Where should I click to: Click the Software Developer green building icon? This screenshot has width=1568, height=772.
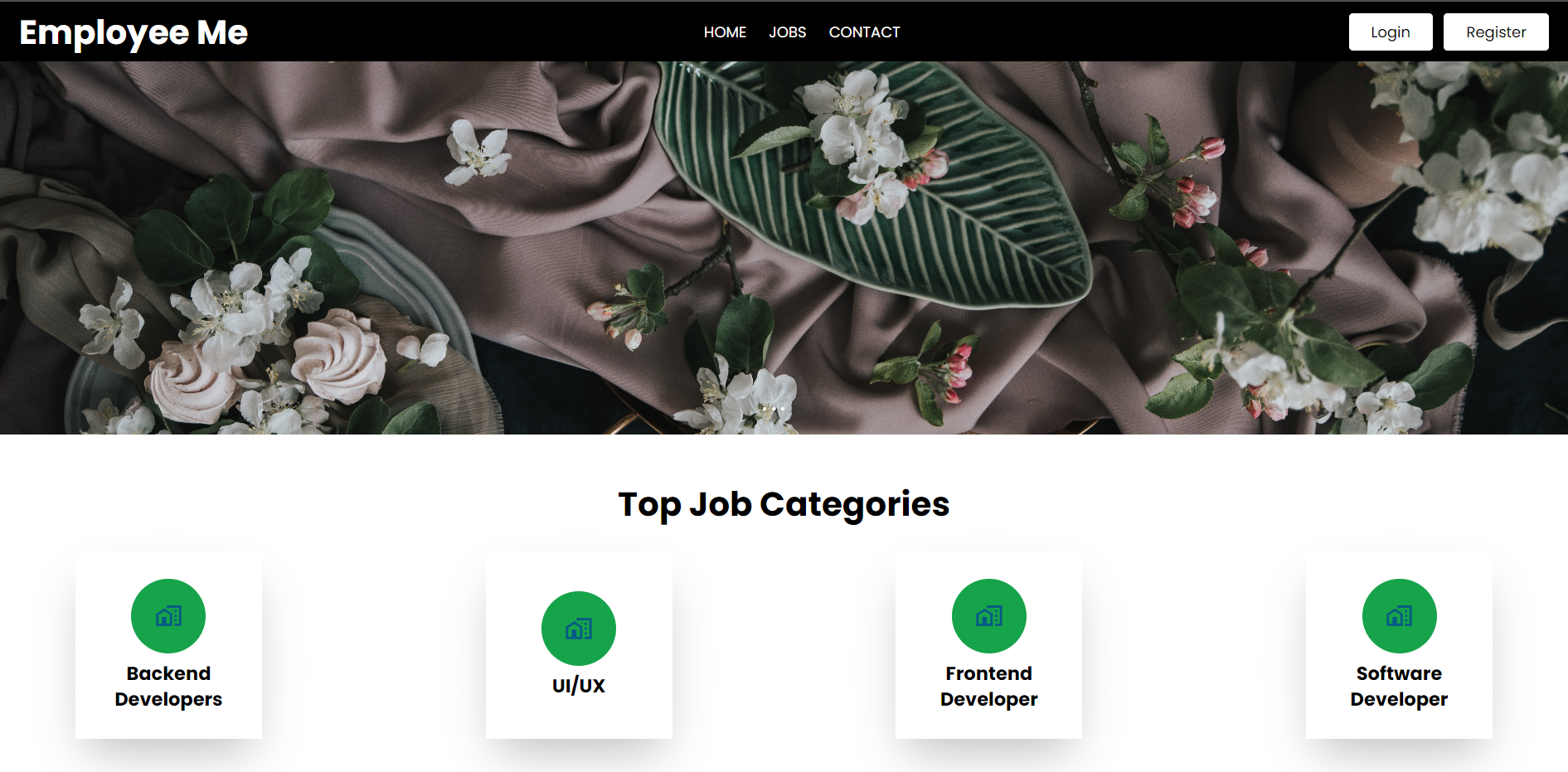(x=1400, y=616)
